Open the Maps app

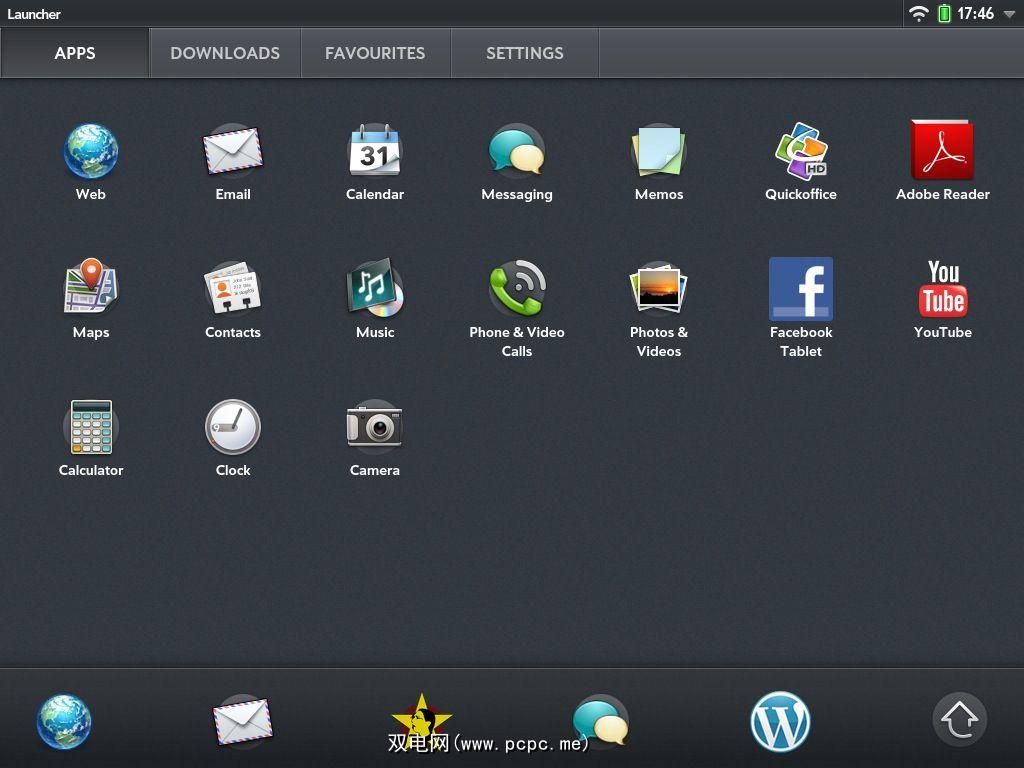[91, 286]
